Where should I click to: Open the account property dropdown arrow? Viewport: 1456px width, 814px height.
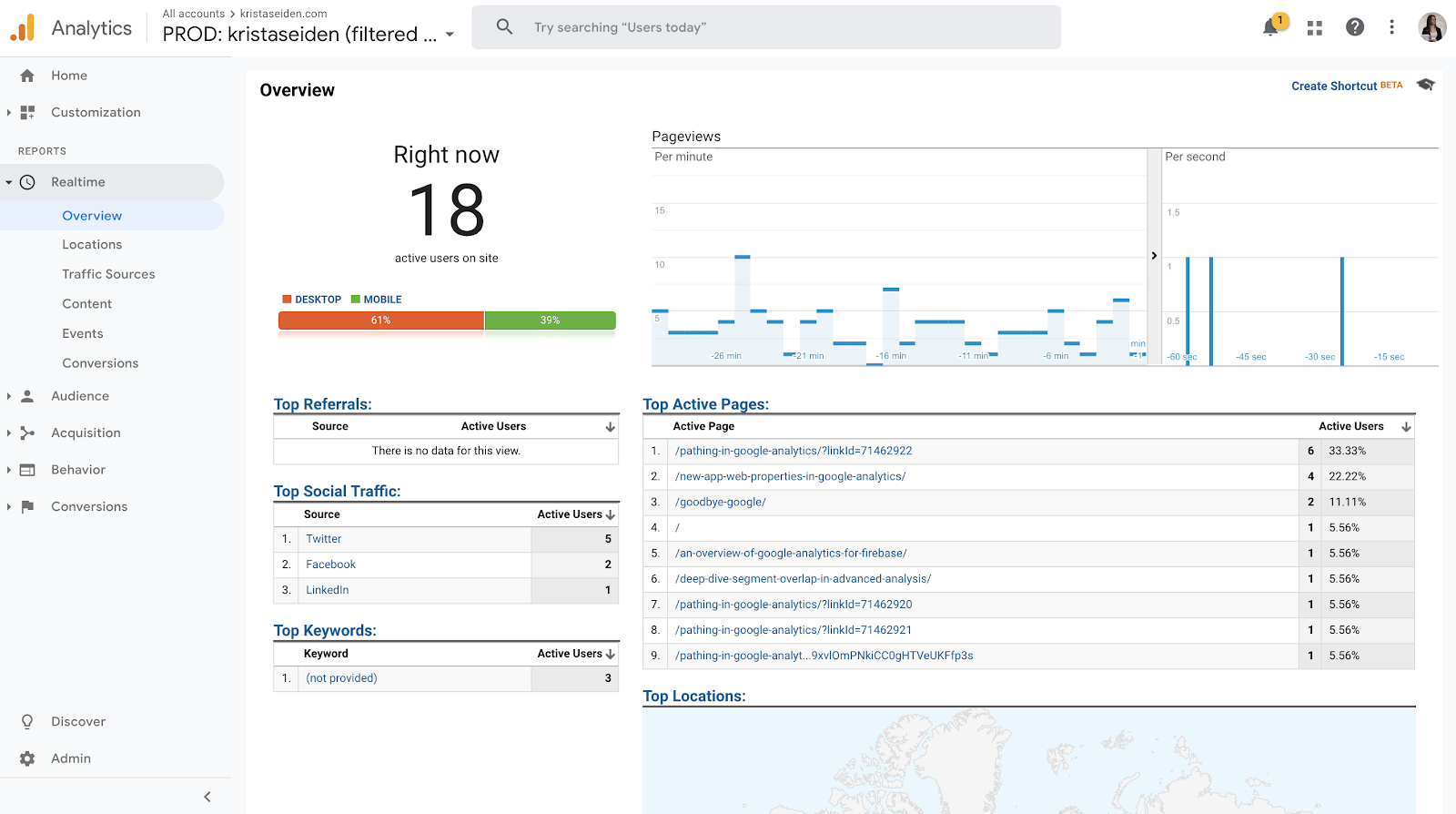pos(450,35)
